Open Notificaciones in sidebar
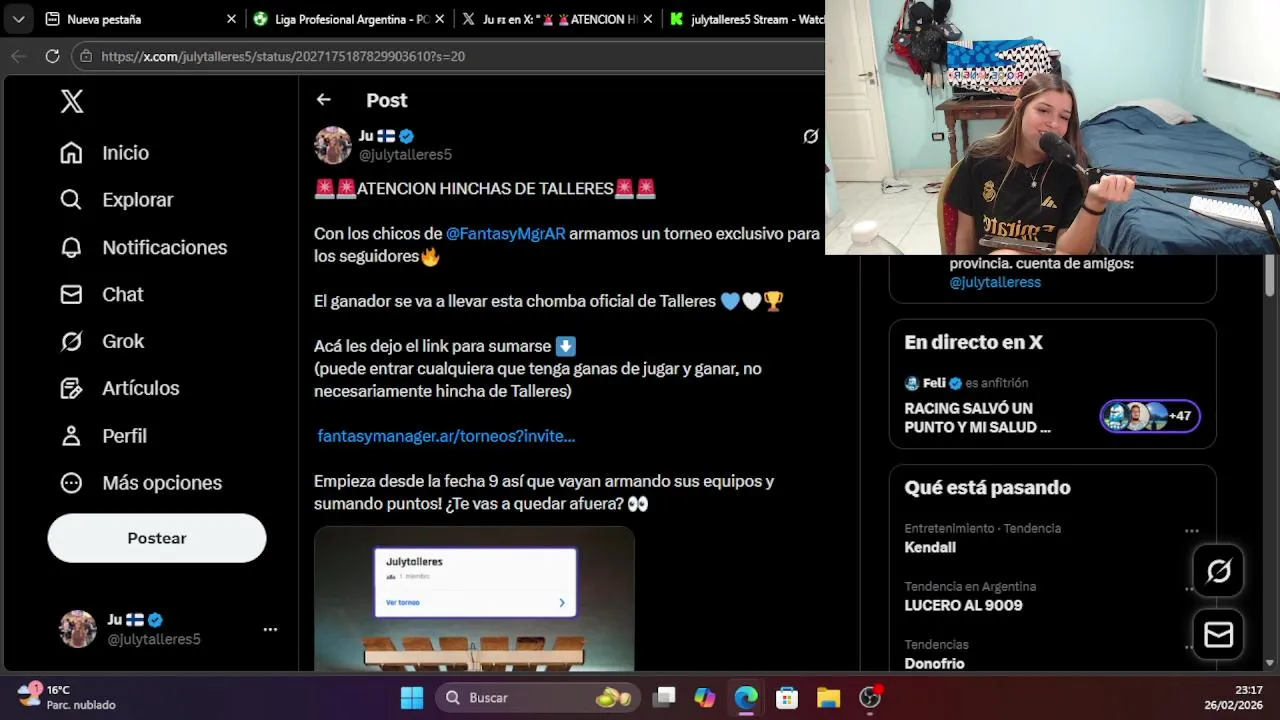 pyautogui.click(x=143, y=247)
